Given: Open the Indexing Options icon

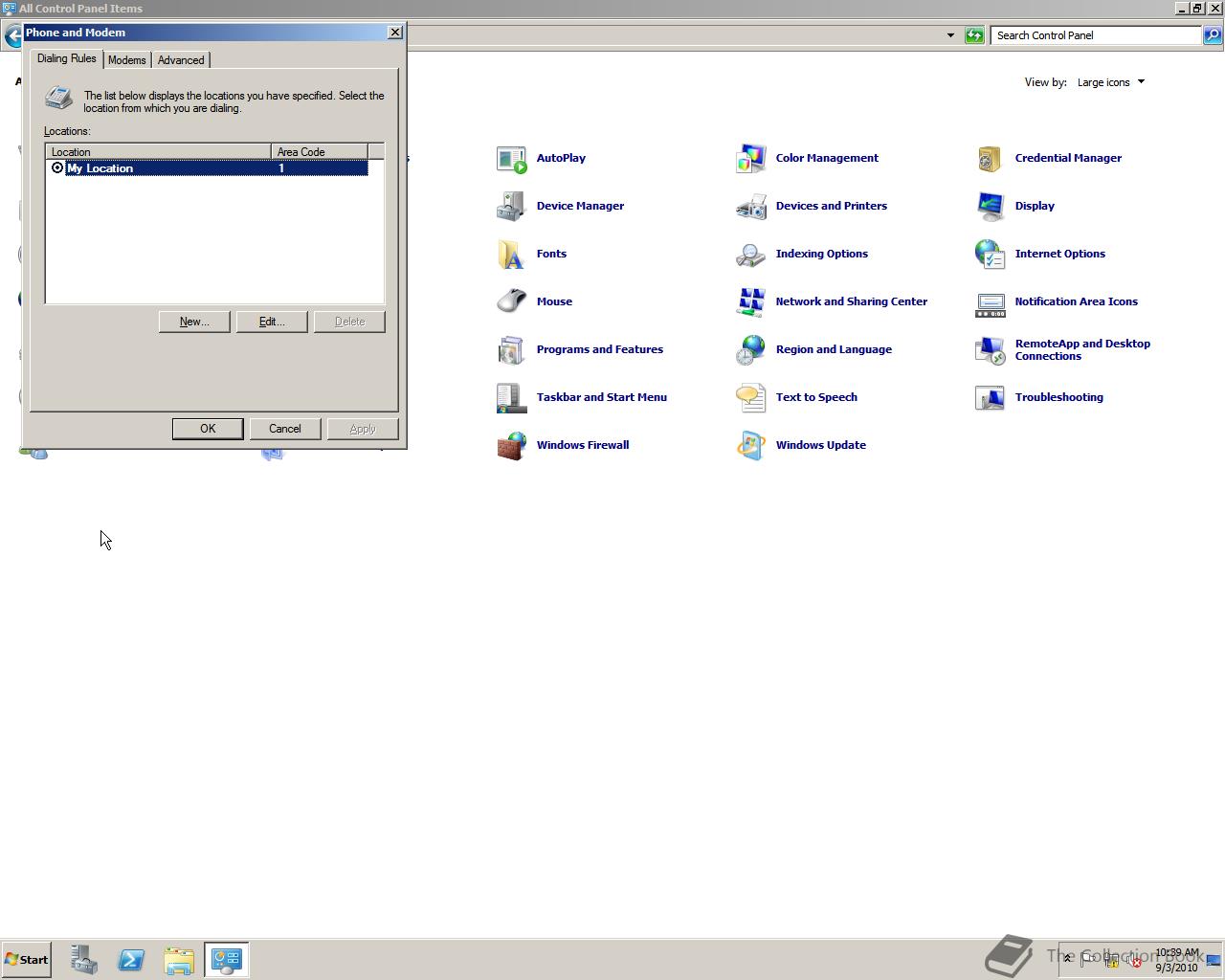Looking at the screenshot, I should click(751, 255).
